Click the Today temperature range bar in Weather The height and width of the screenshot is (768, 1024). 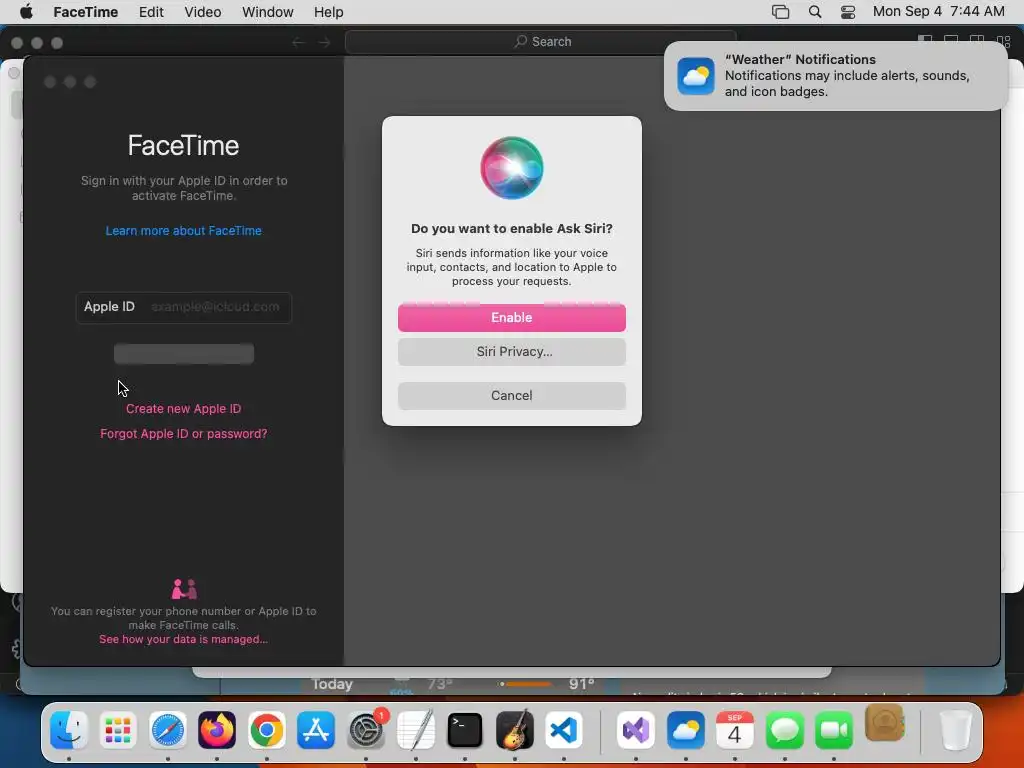525,684
